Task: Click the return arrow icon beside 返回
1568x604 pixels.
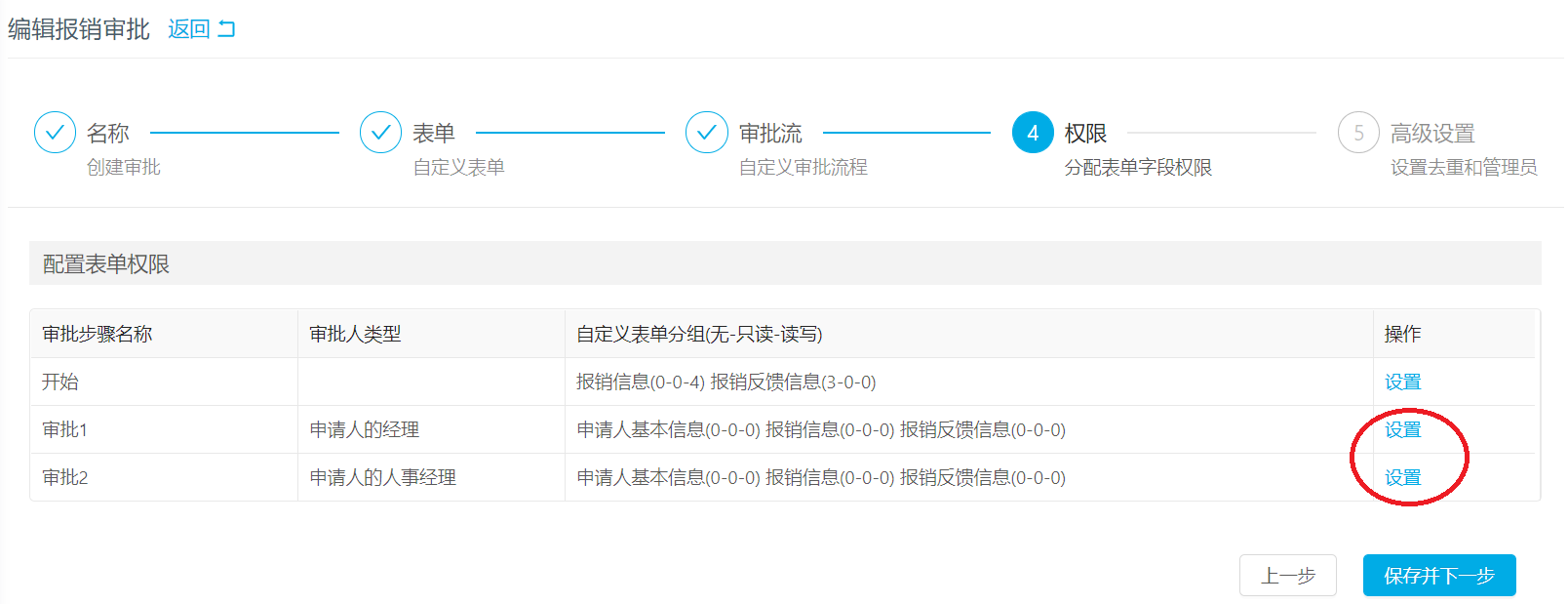Action: pyautogui.click(x=226, y=29)
